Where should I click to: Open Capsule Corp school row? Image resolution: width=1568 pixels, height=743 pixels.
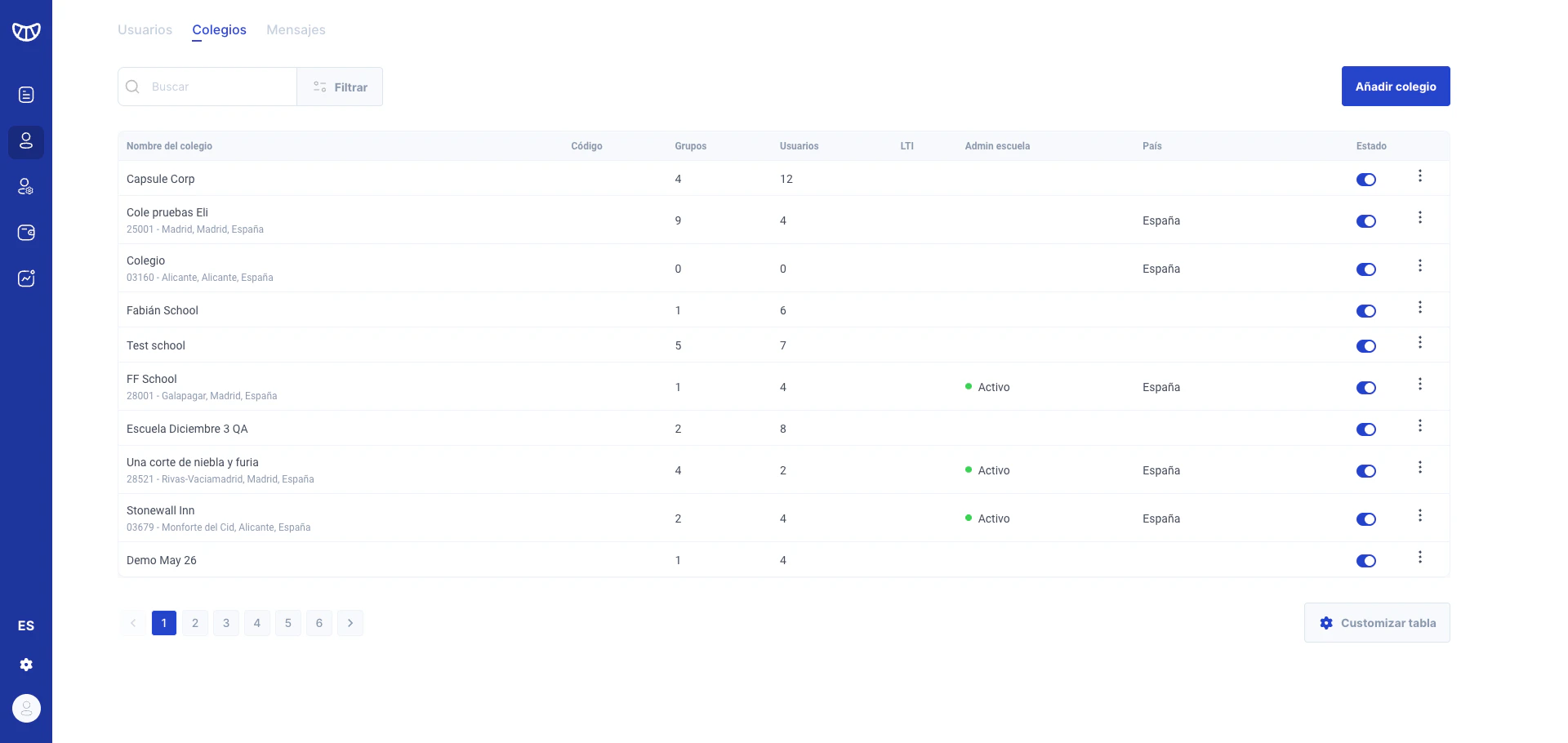pos(784,179)
